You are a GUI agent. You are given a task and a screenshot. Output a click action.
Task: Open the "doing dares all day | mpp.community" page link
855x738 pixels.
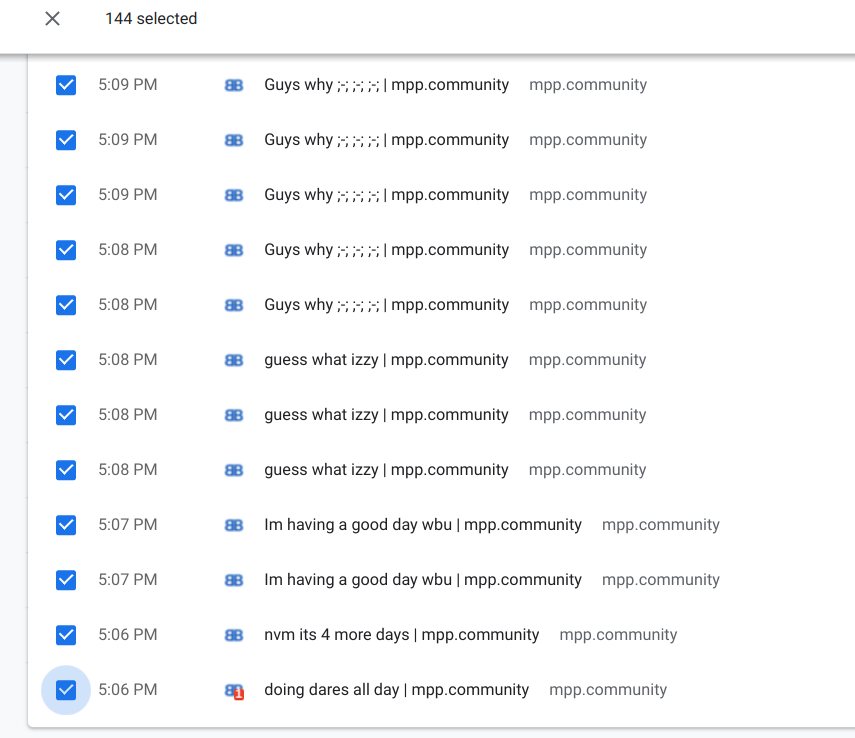[x=396, y=690]
